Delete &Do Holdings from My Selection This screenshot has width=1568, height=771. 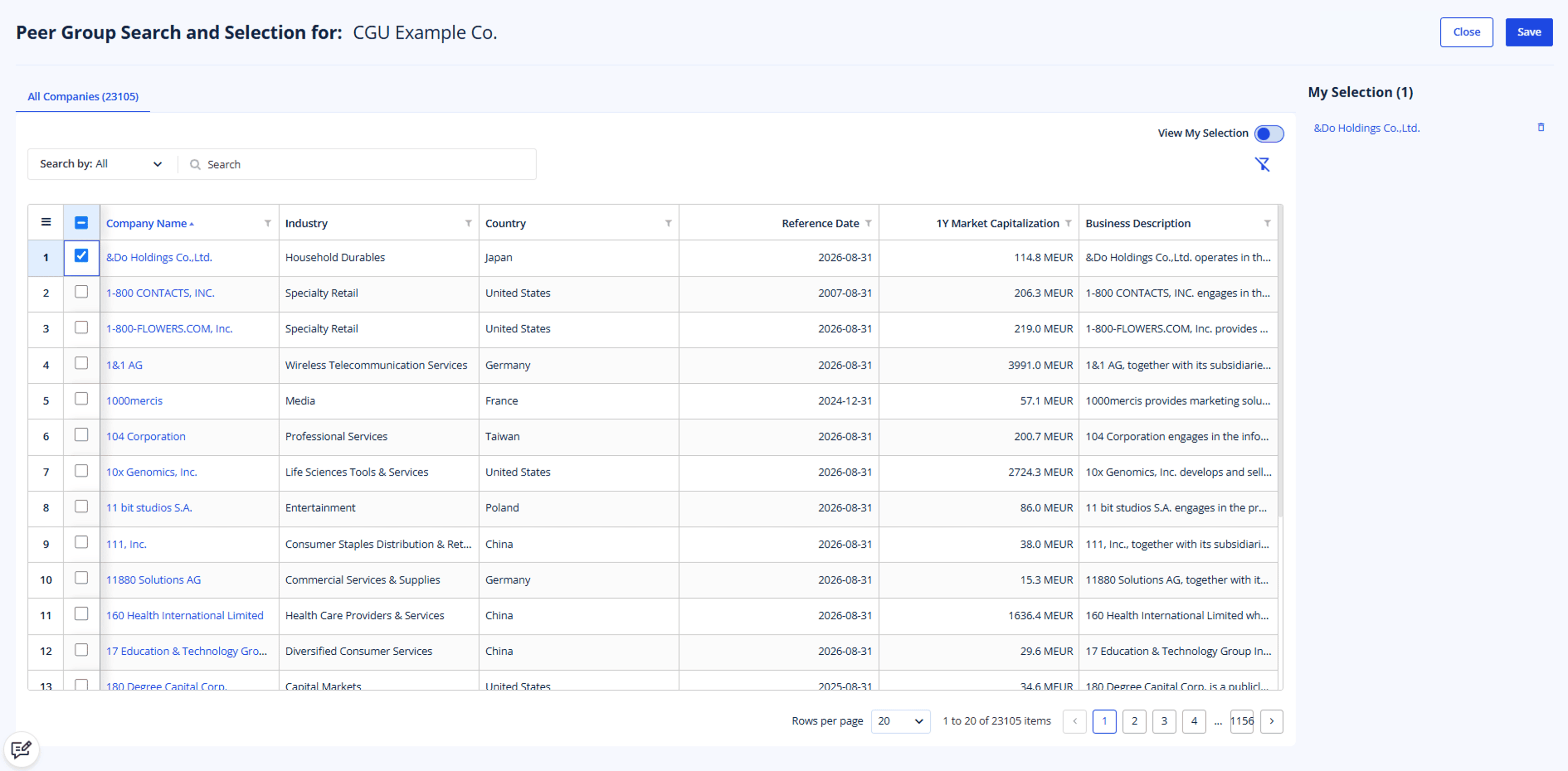[1540, 127]
